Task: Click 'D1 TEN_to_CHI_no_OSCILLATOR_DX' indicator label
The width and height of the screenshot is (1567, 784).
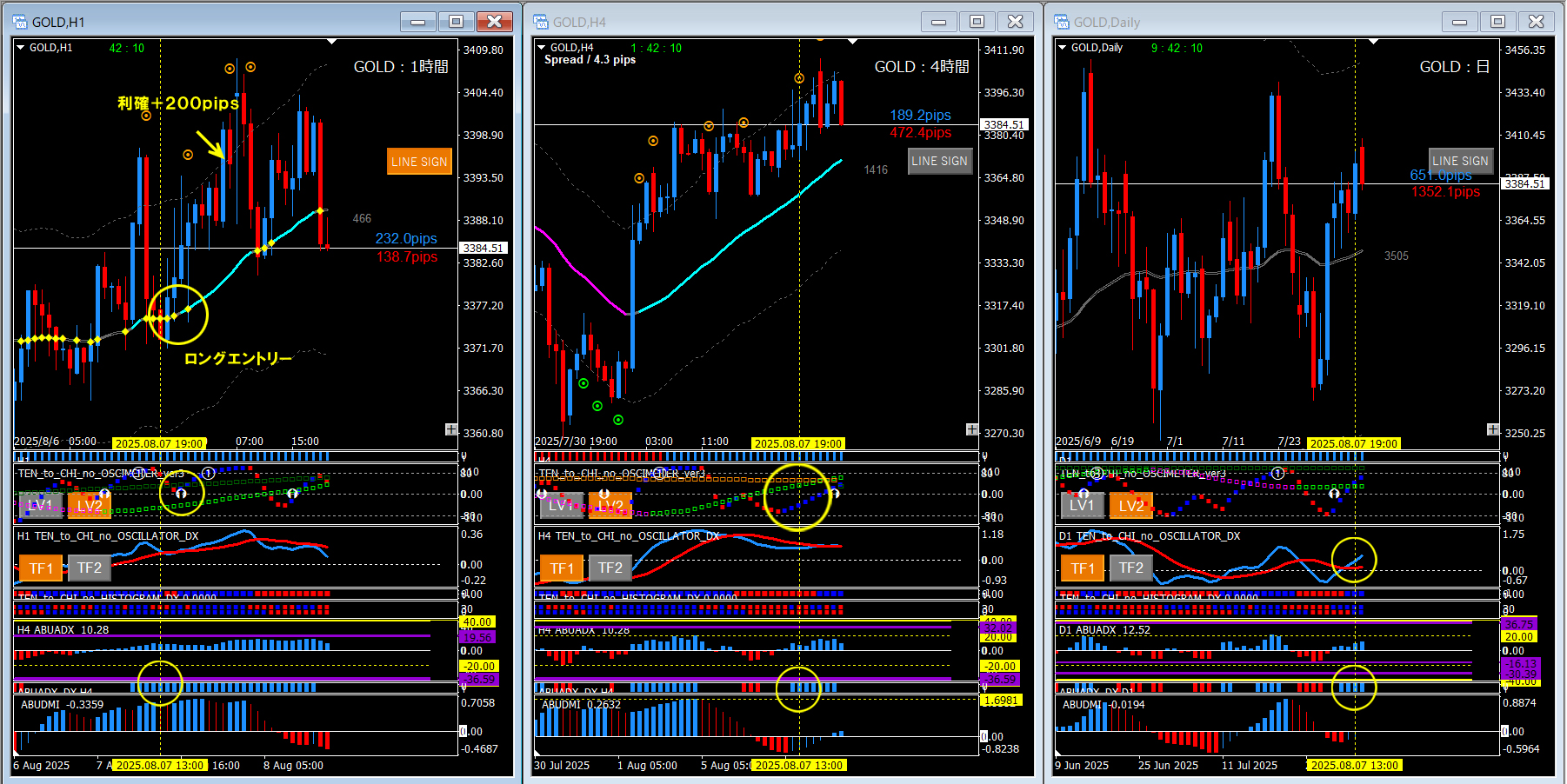Action: [x=1150, y=536]
